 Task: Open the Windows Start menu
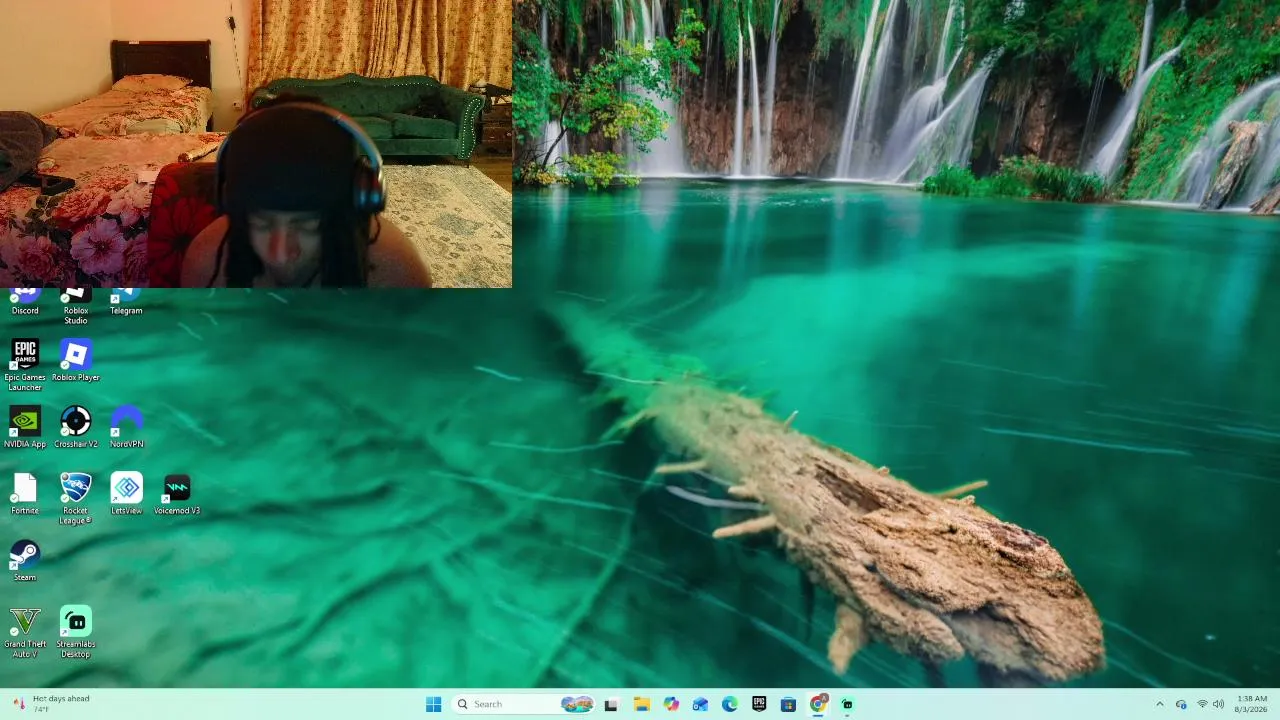click(x=433, y=704)
